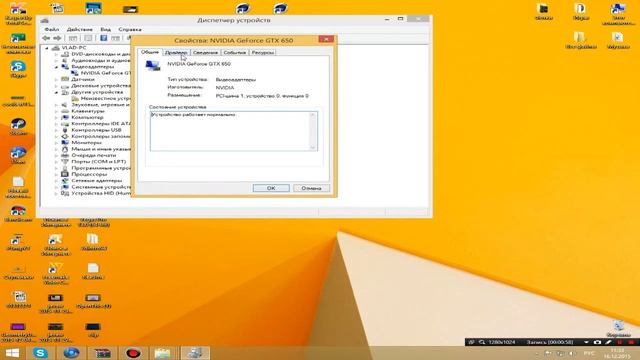Open File Explorer from the taskbar
This screenshot has height=360, width=640.
pos(162,353)
